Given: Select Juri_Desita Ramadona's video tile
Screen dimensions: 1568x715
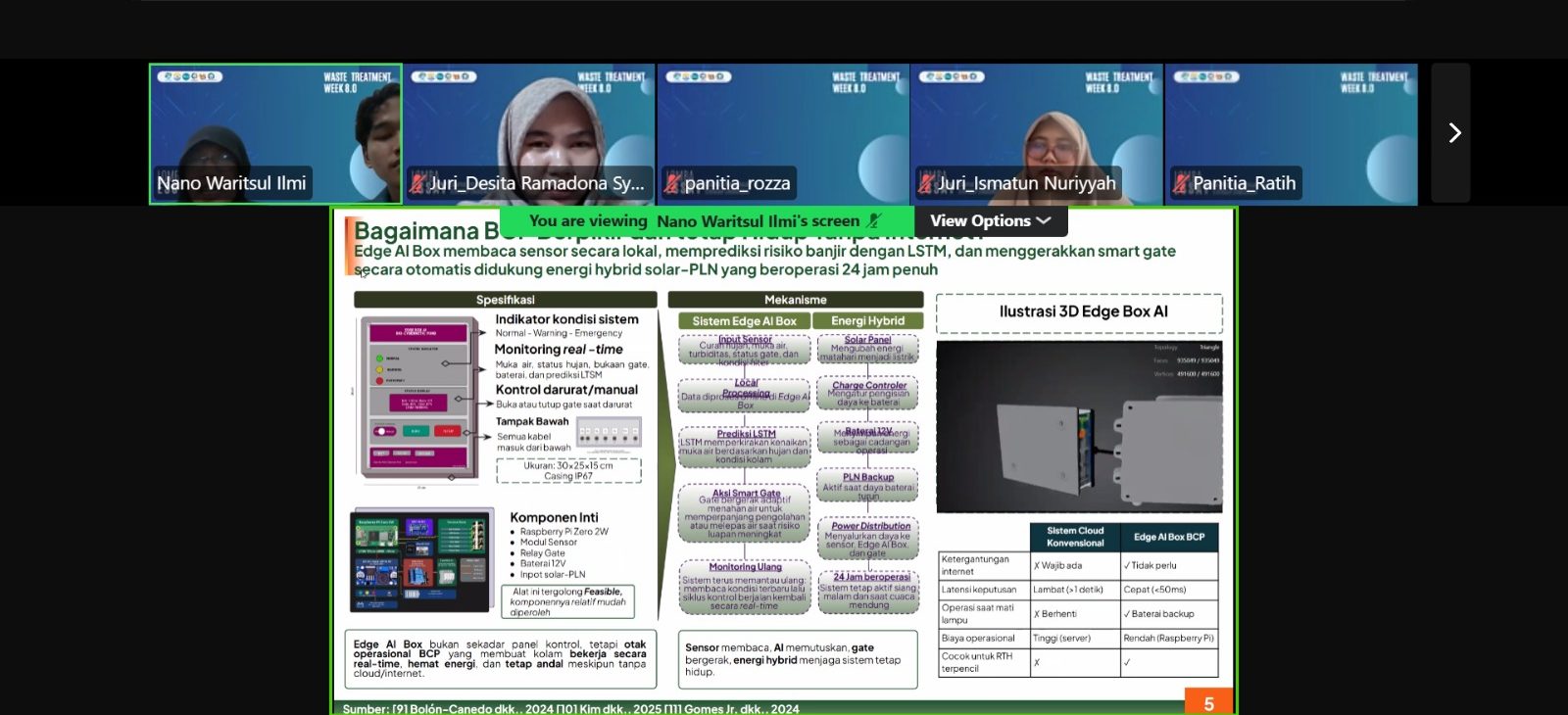Looking at the screenshot, I should 529,134.
